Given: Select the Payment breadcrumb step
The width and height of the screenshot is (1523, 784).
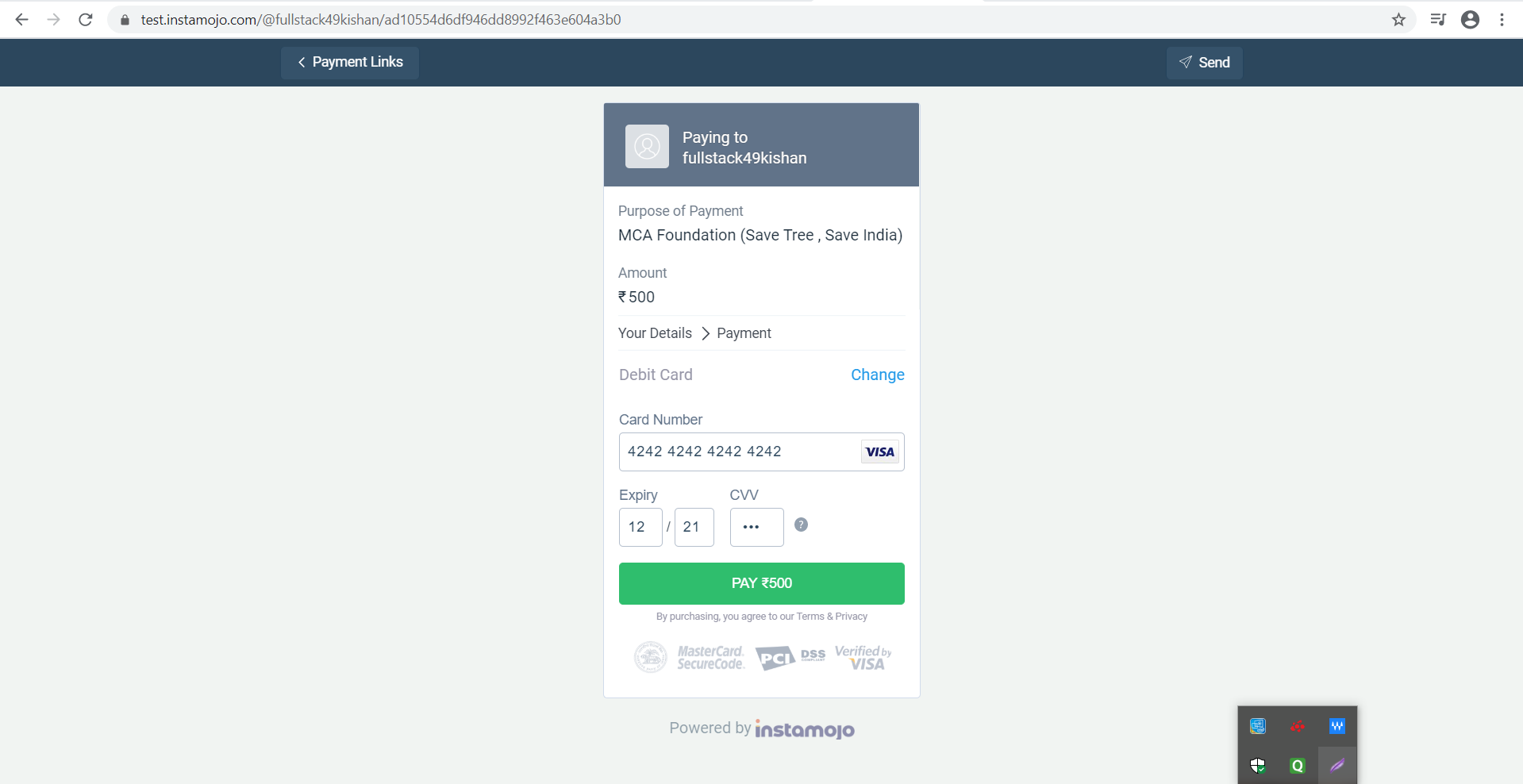Looking at the screenshot, I should pyautogui.click(x=744, y=333).
